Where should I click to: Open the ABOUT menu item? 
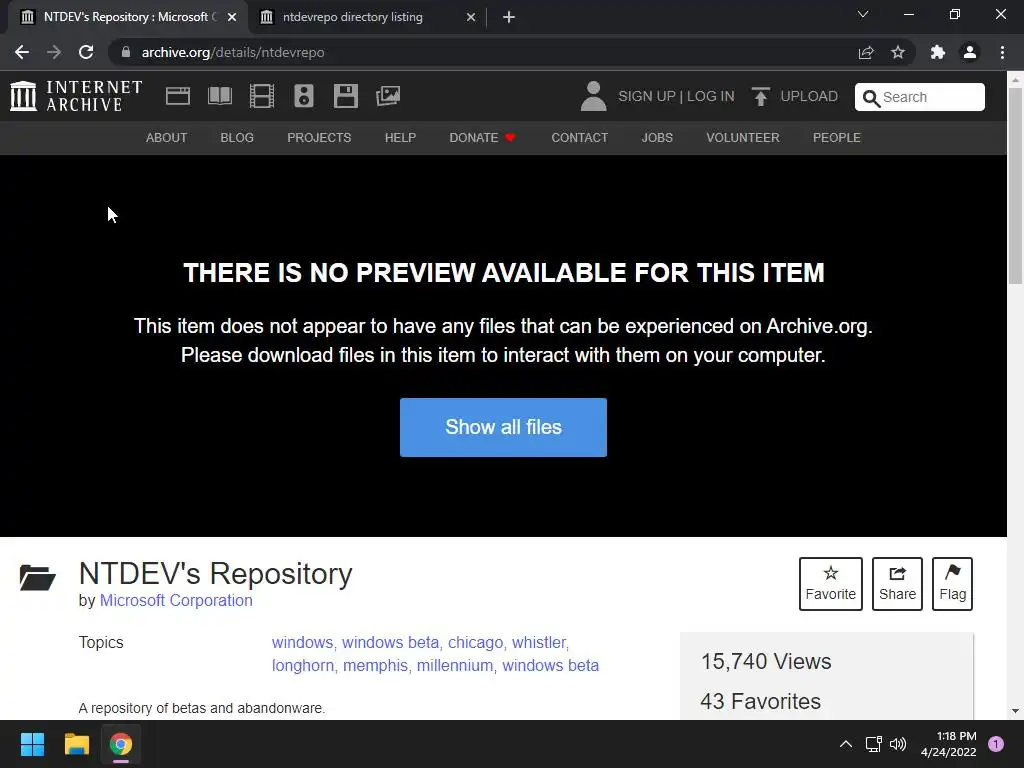(167, 138)
